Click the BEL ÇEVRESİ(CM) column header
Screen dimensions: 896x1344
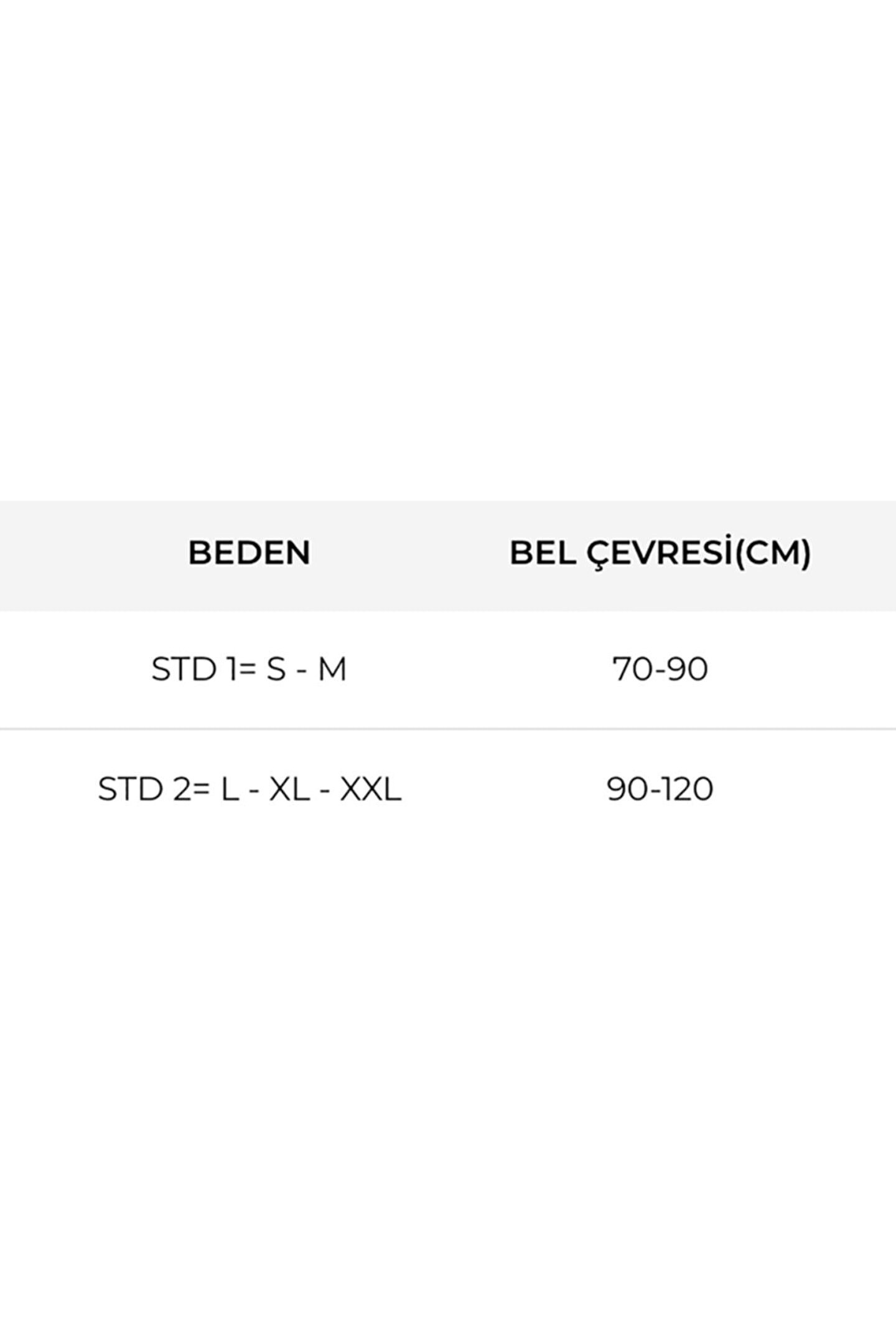pyautogui.click(x=660, y=553)
